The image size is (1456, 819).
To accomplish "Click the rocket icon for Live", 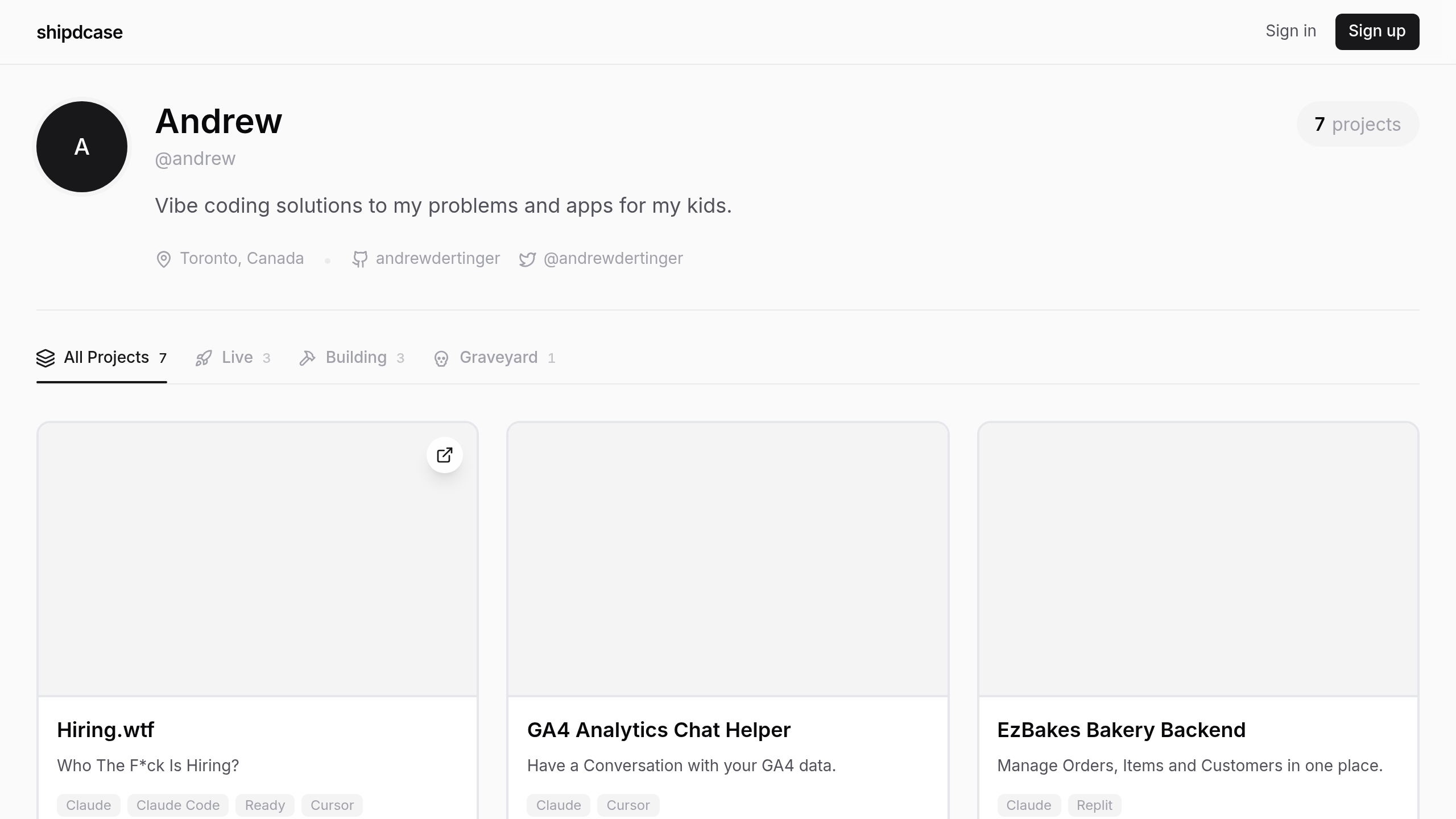I will [204, 358].
